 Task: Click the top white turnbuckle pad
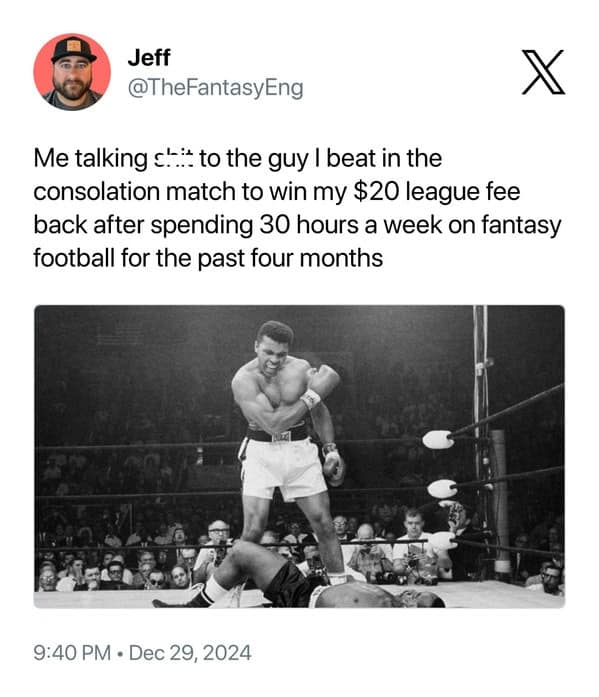(438, 439)
